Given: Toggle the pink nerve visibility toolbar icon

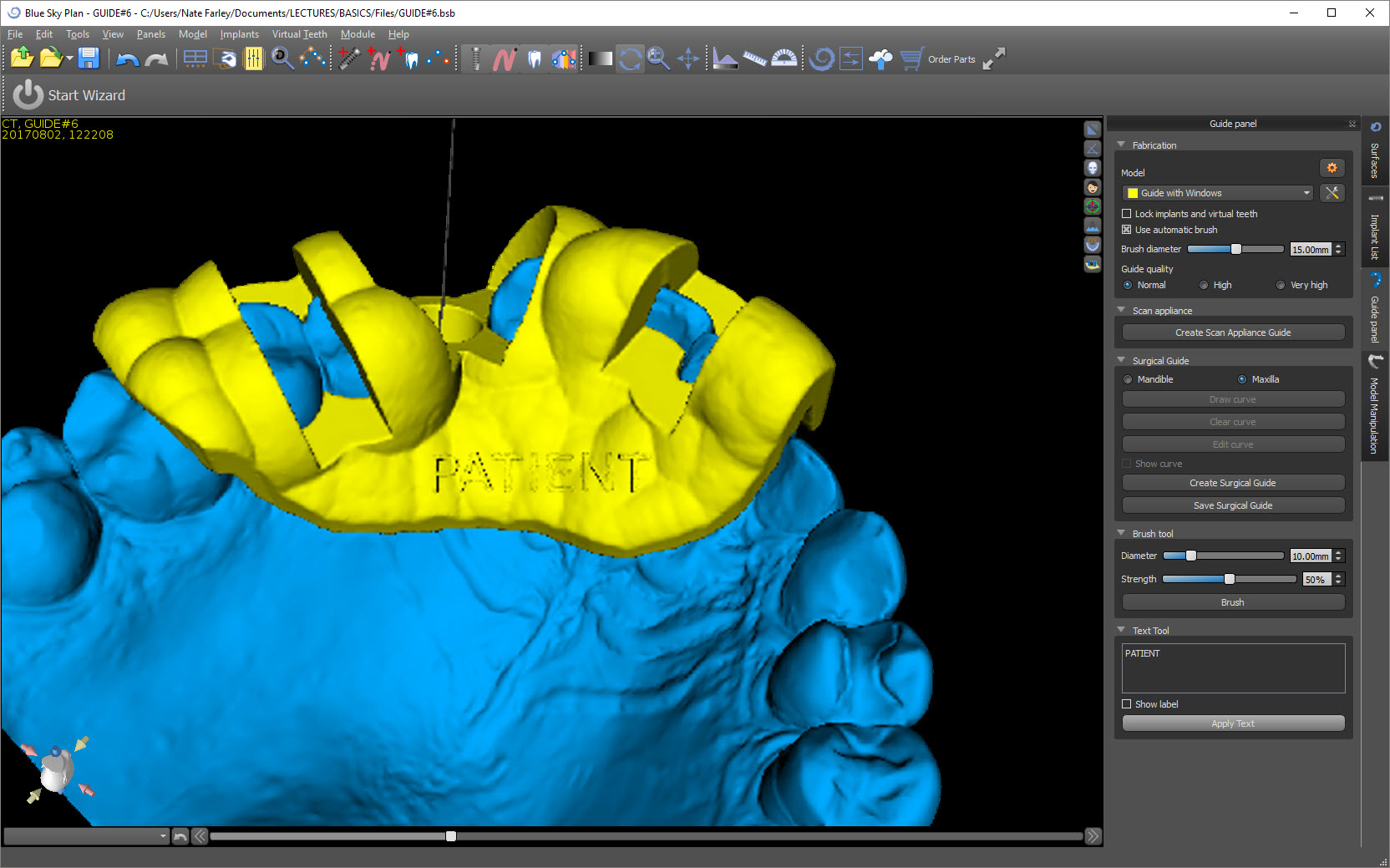Looking at the screenshot, I should [x=505, y=58].
